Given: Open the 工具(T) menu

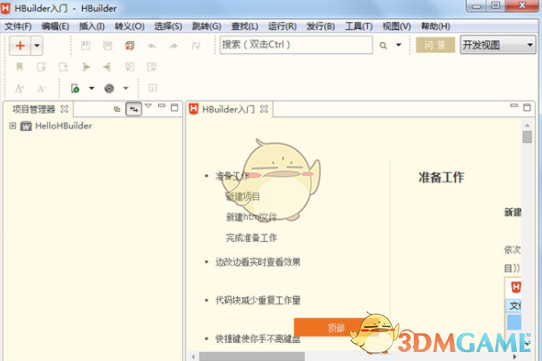Looking at the screenshot, I should (x=359, y=26).
